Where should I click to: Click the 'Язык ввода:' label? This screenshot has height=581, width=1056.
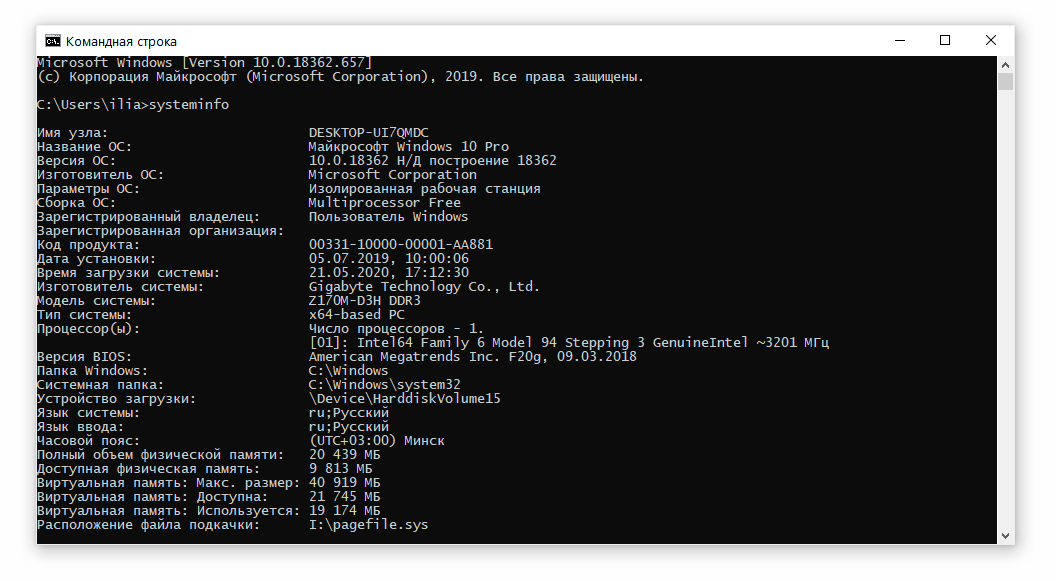[x=80, y=427]
